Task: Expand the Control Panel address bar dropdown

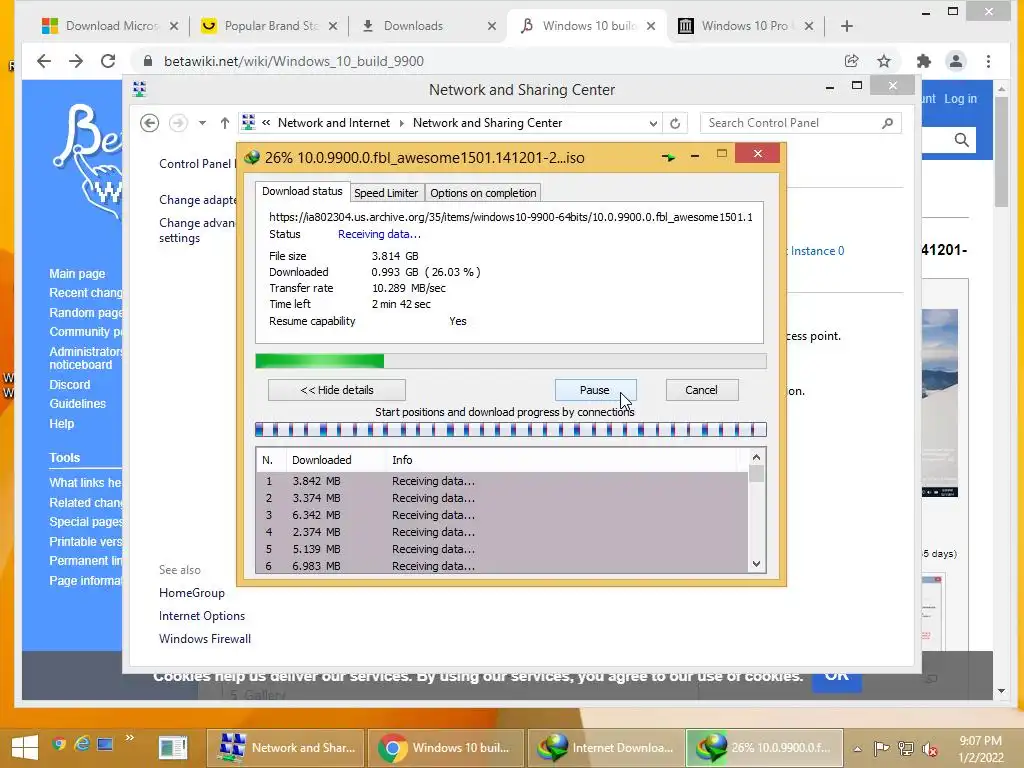Action: pyautogui.click(x=652, y=123)
